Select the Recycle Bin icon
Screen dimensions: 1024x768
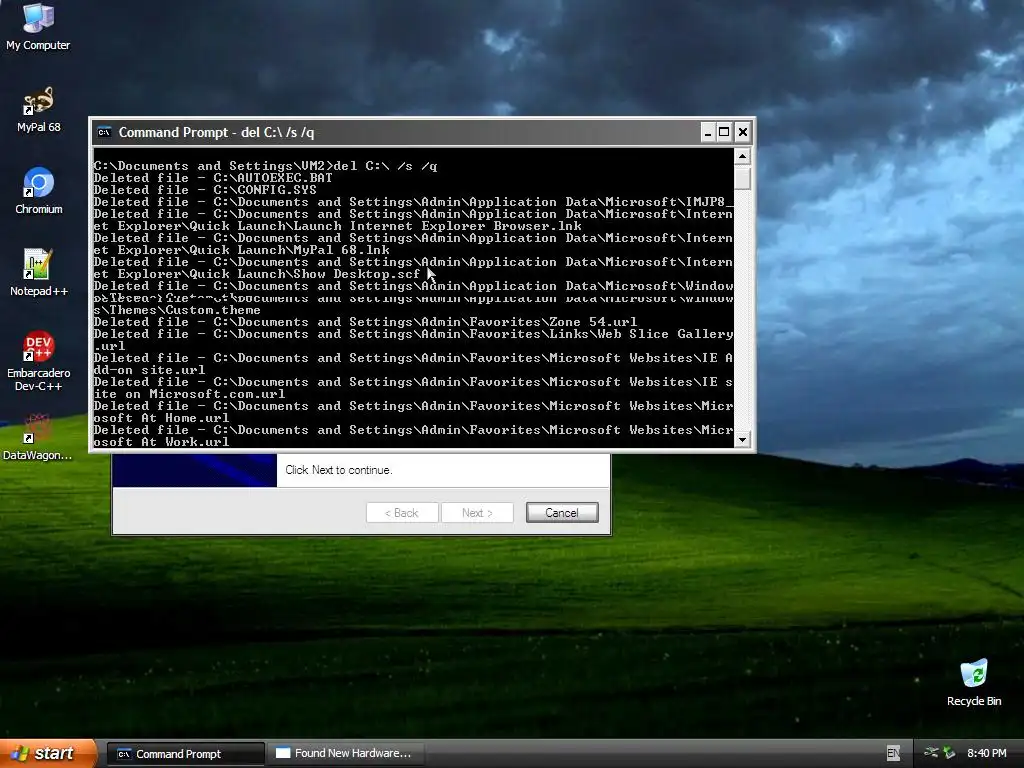tap(974, 682)
